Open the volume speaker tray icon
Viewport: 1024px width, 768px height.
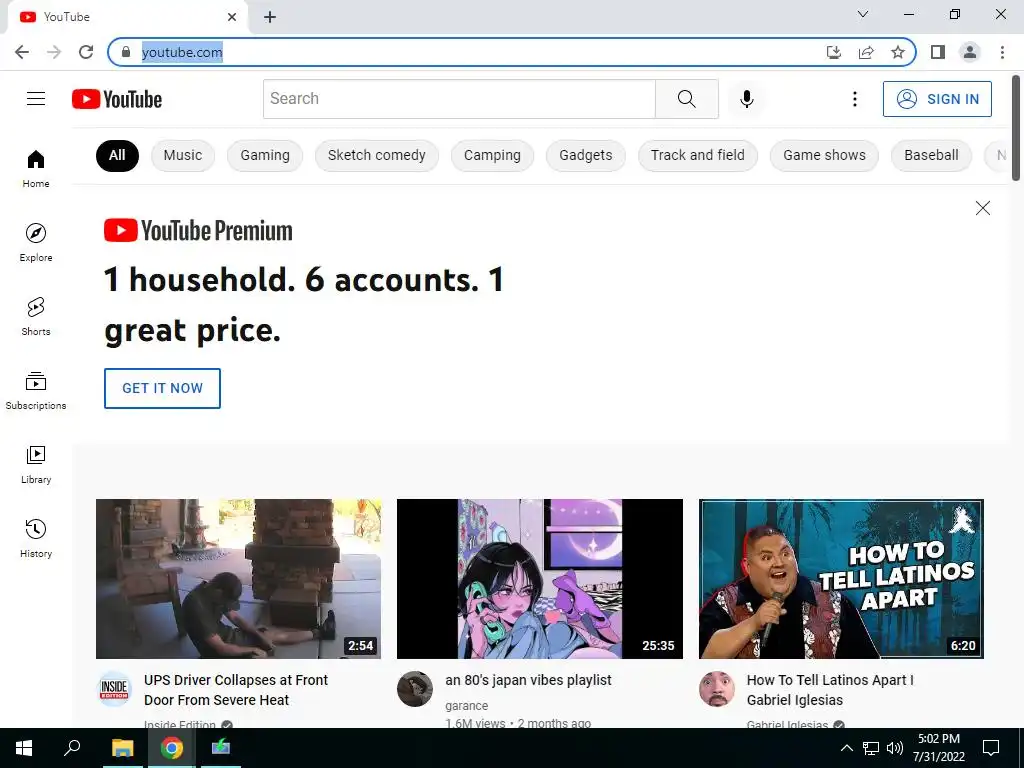tap(895, 748)
